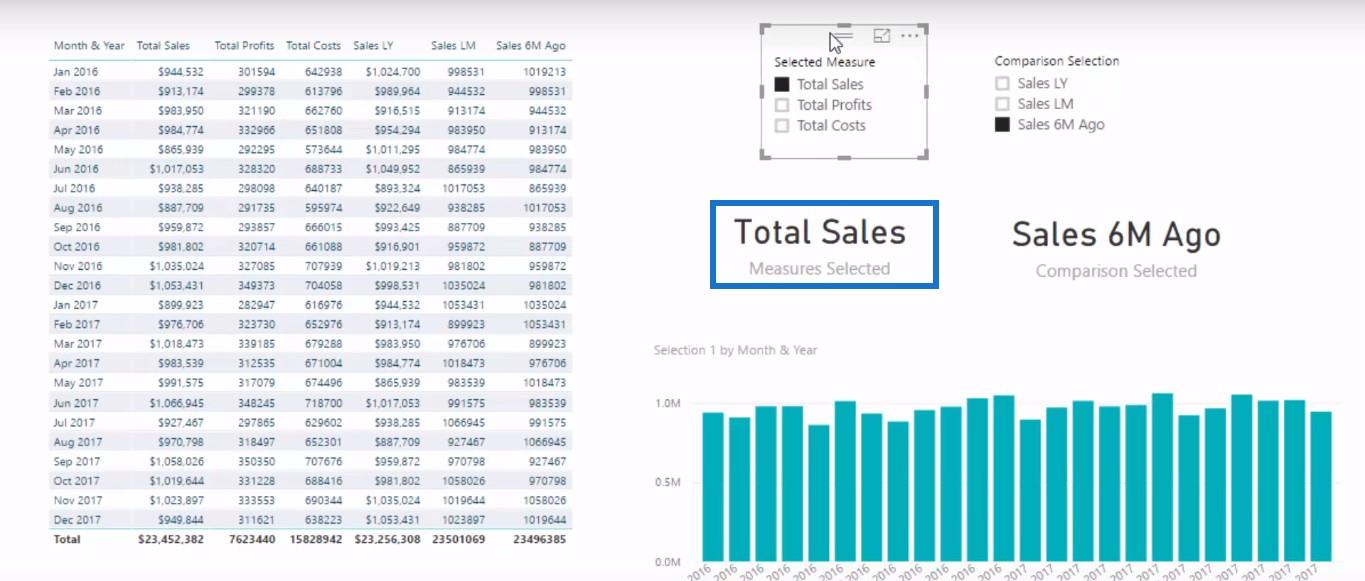Click the Oct 2017 month cell
1365x581 pixels.
tap(76, 480)
